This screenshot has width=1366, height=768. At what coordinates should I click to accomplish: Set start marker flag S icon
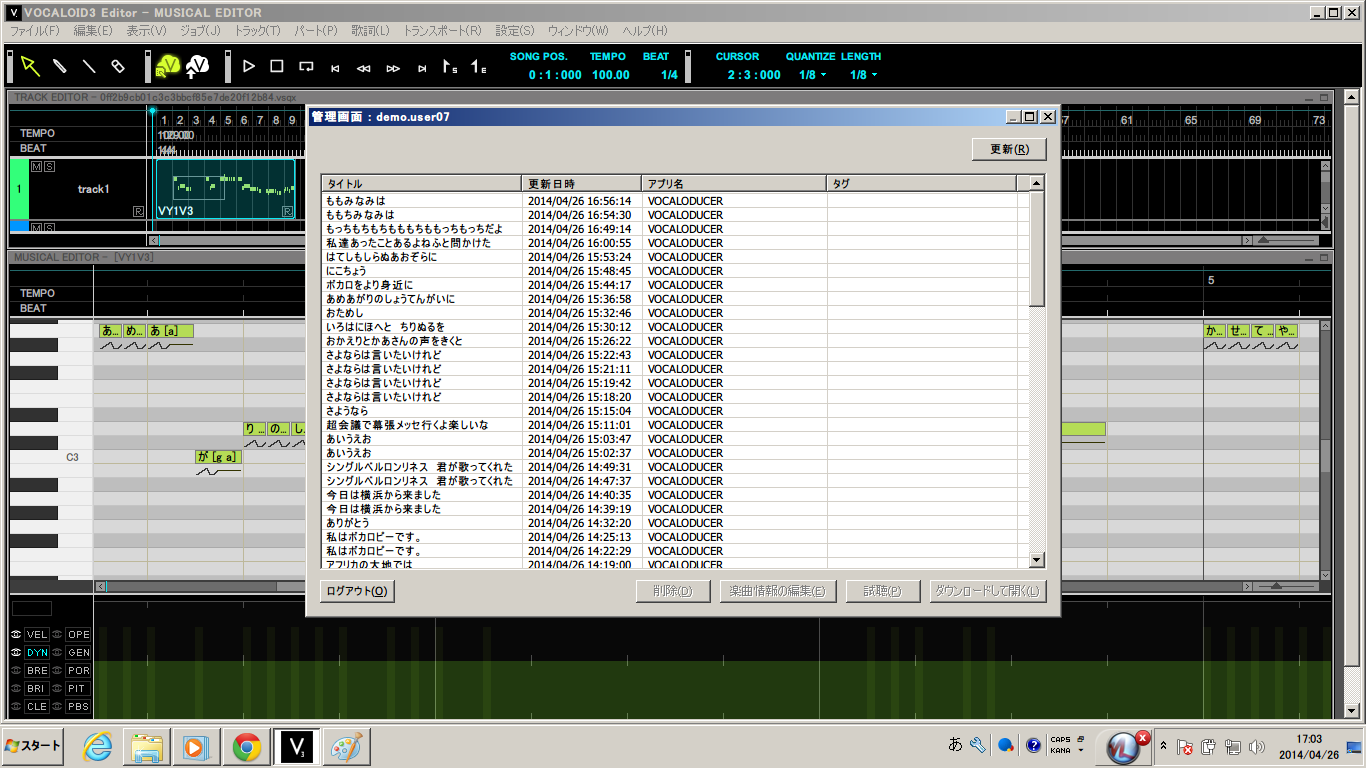[450, 67]
